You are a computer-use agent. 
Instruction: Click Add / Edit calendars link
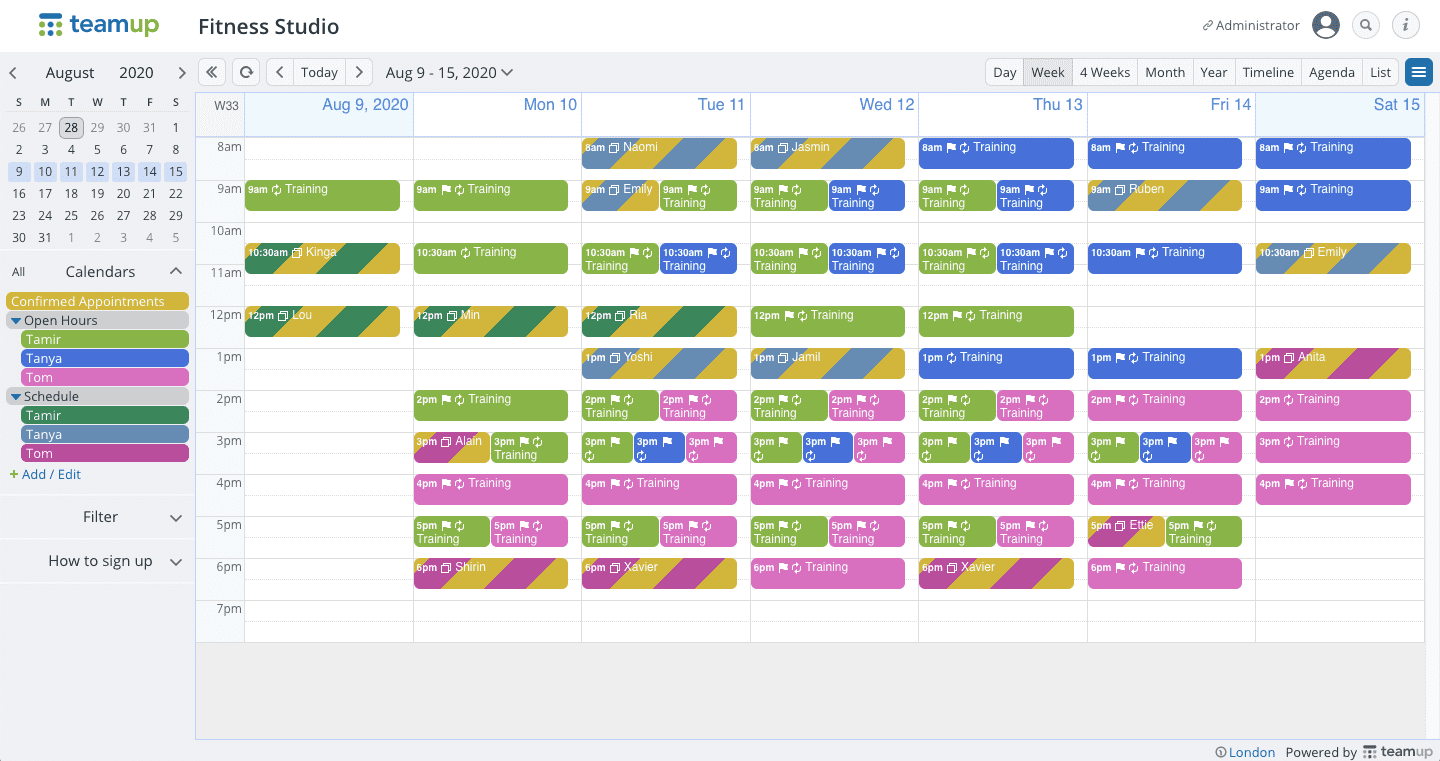click(45, 474)
